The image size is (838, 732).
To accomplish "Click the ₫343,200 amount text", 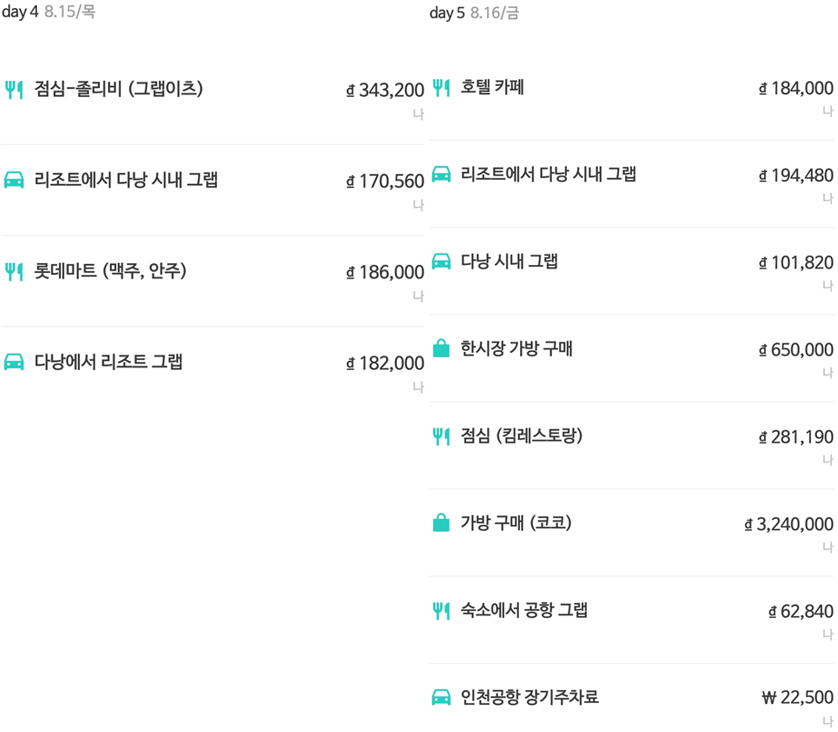I will pyautogui.click(x=385, y=88).
